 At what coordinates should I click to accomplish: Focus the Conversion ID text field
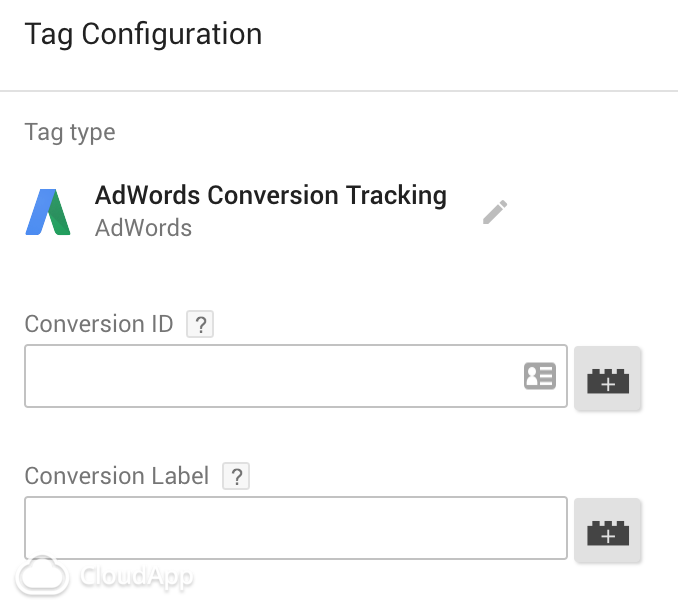pos(296,376)
